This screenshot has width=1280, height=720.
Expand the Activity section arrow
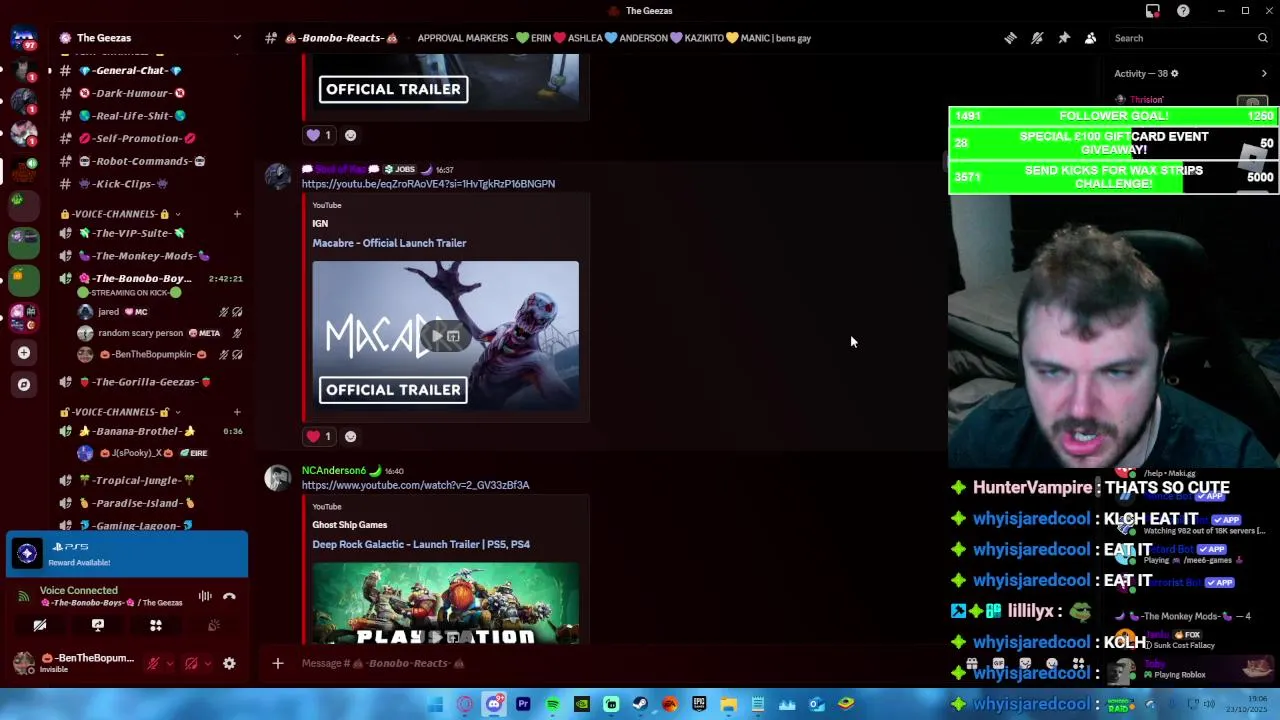click(1264, 74)
